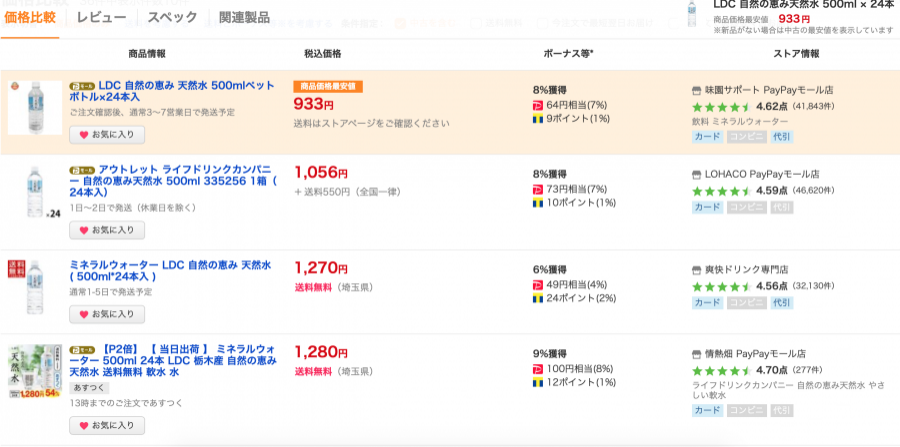Click the 商品価格最安値 orange badge
900x447 pixels.
click(x=328, y=86)
